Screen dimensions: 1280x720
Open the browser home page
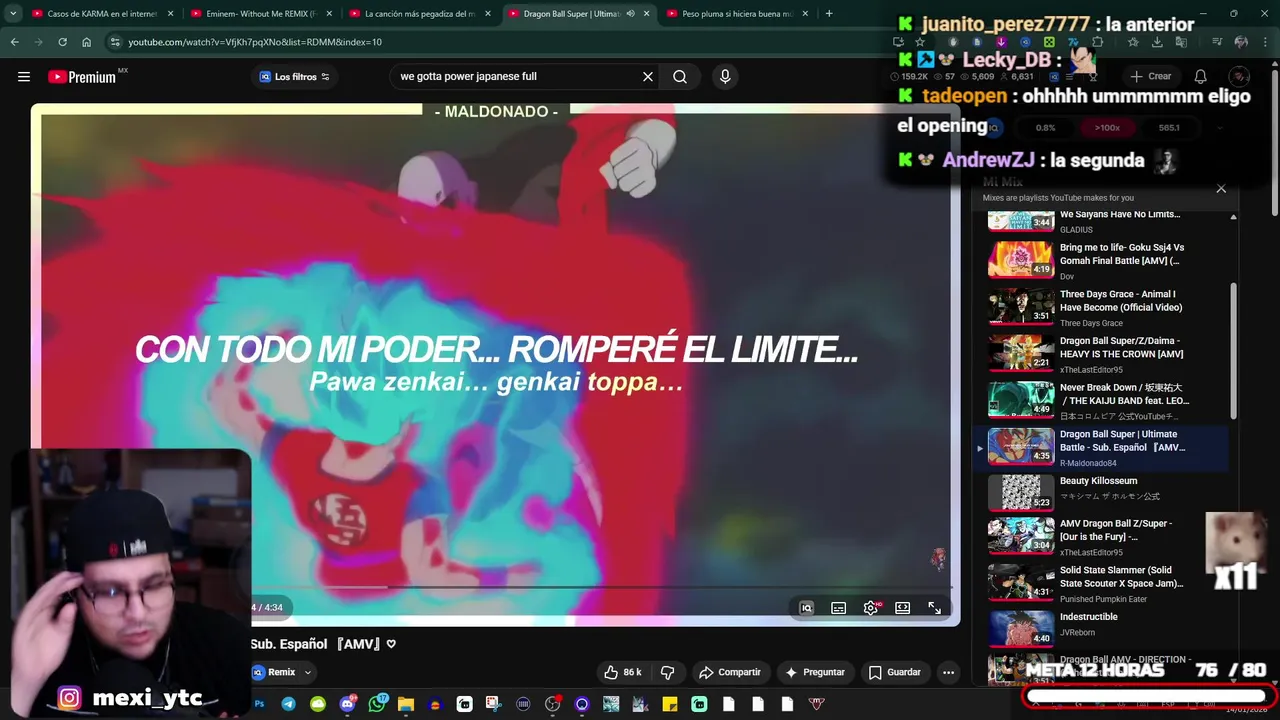pos(86,42)
